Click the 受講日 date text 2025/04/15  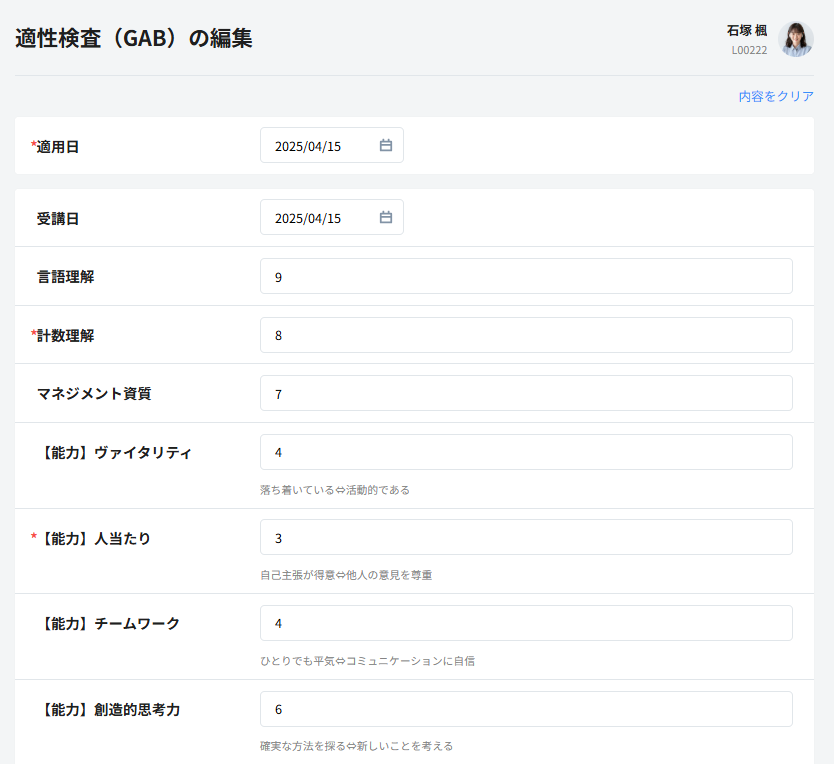[308, 218]
